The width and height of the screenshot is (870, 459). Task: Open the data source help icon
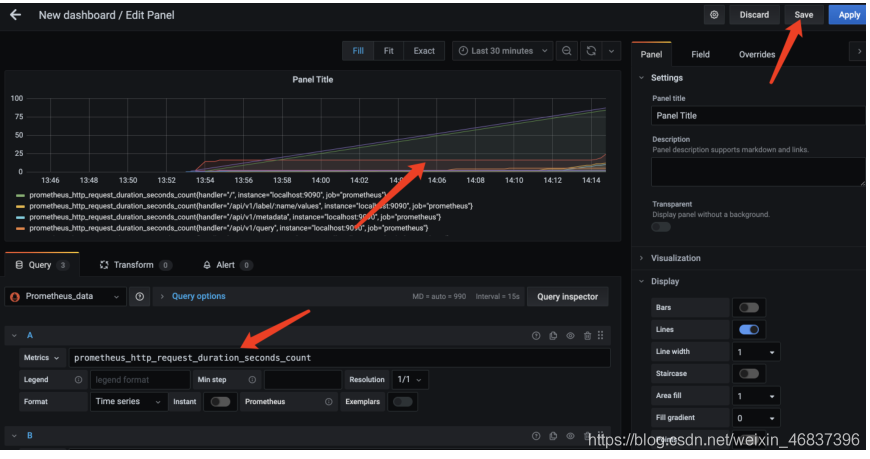(x=140, y=297)
